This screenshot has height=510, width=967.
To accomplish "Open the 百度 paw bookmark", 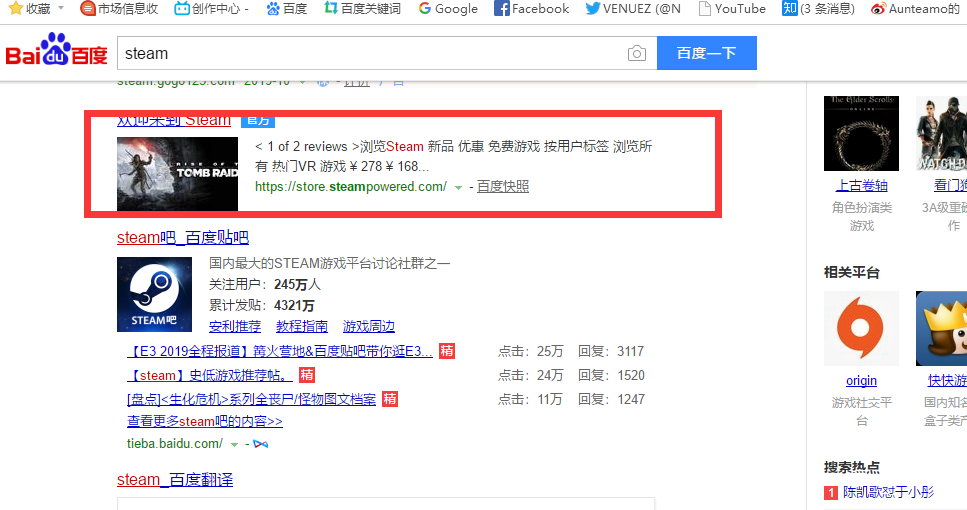I will point(287,9).
